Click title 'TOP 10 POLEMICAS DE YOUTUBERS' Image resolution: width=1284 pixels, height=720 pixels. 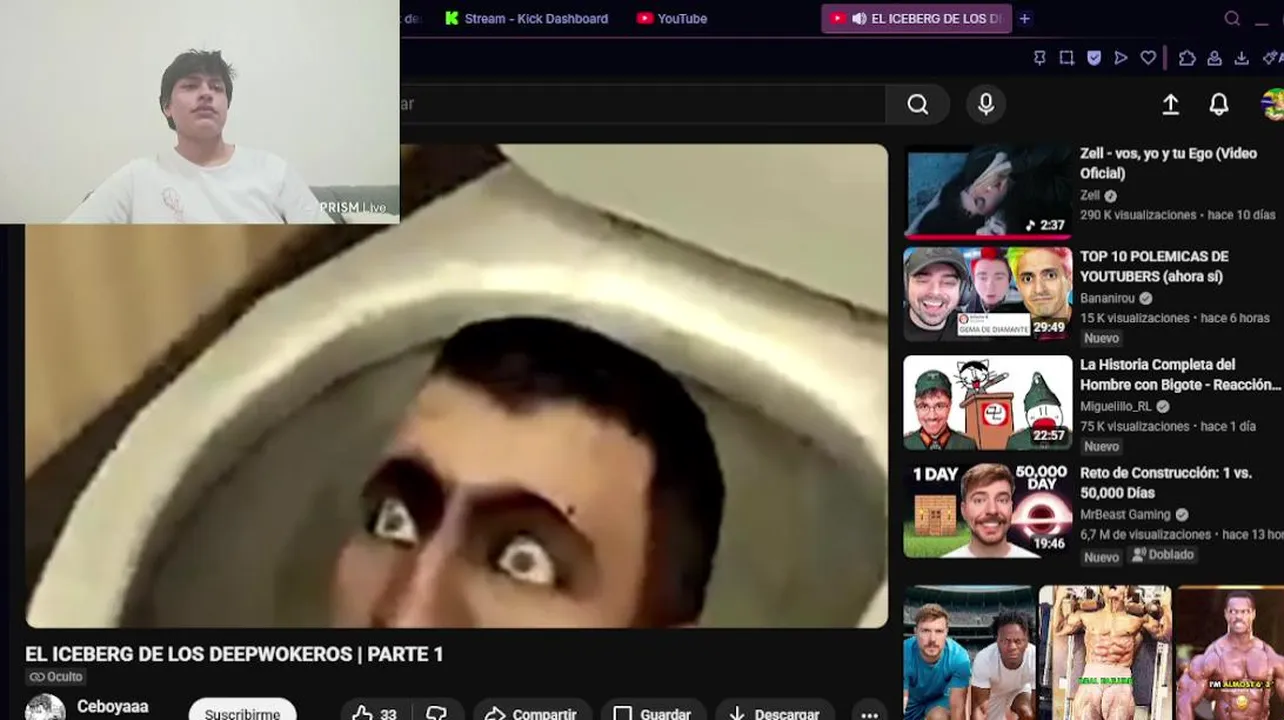[x=1154, y=266]
